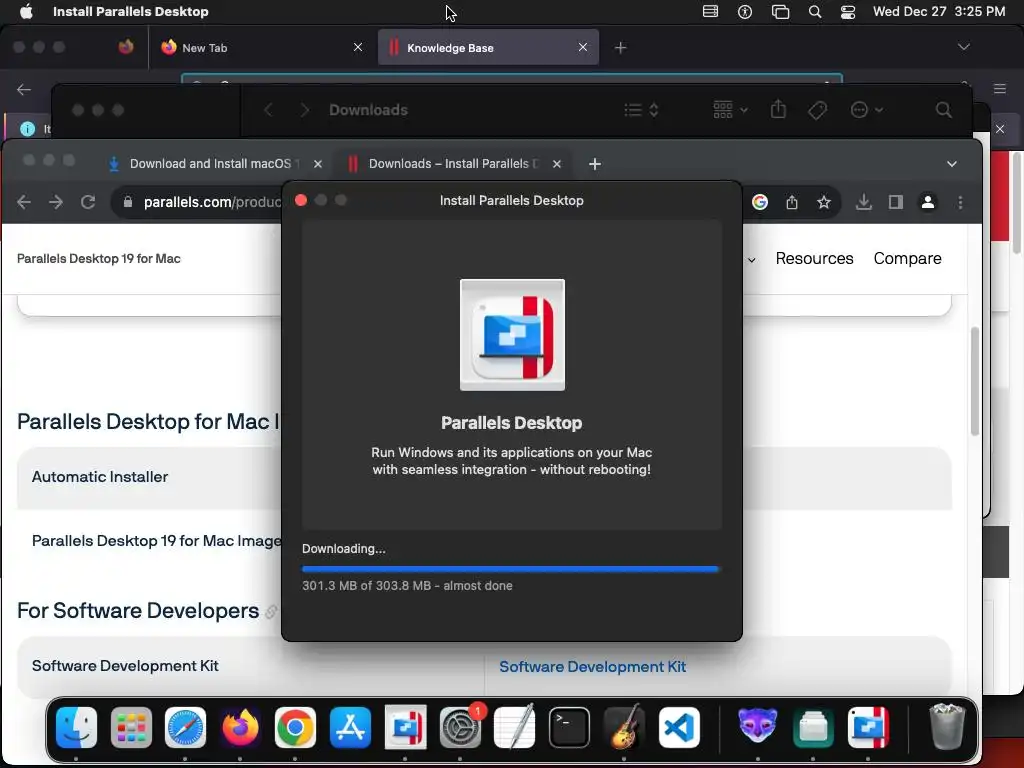Open Compare link in page navigation
The height and width of the screenshot is (768, 1024).
[907, 259]
